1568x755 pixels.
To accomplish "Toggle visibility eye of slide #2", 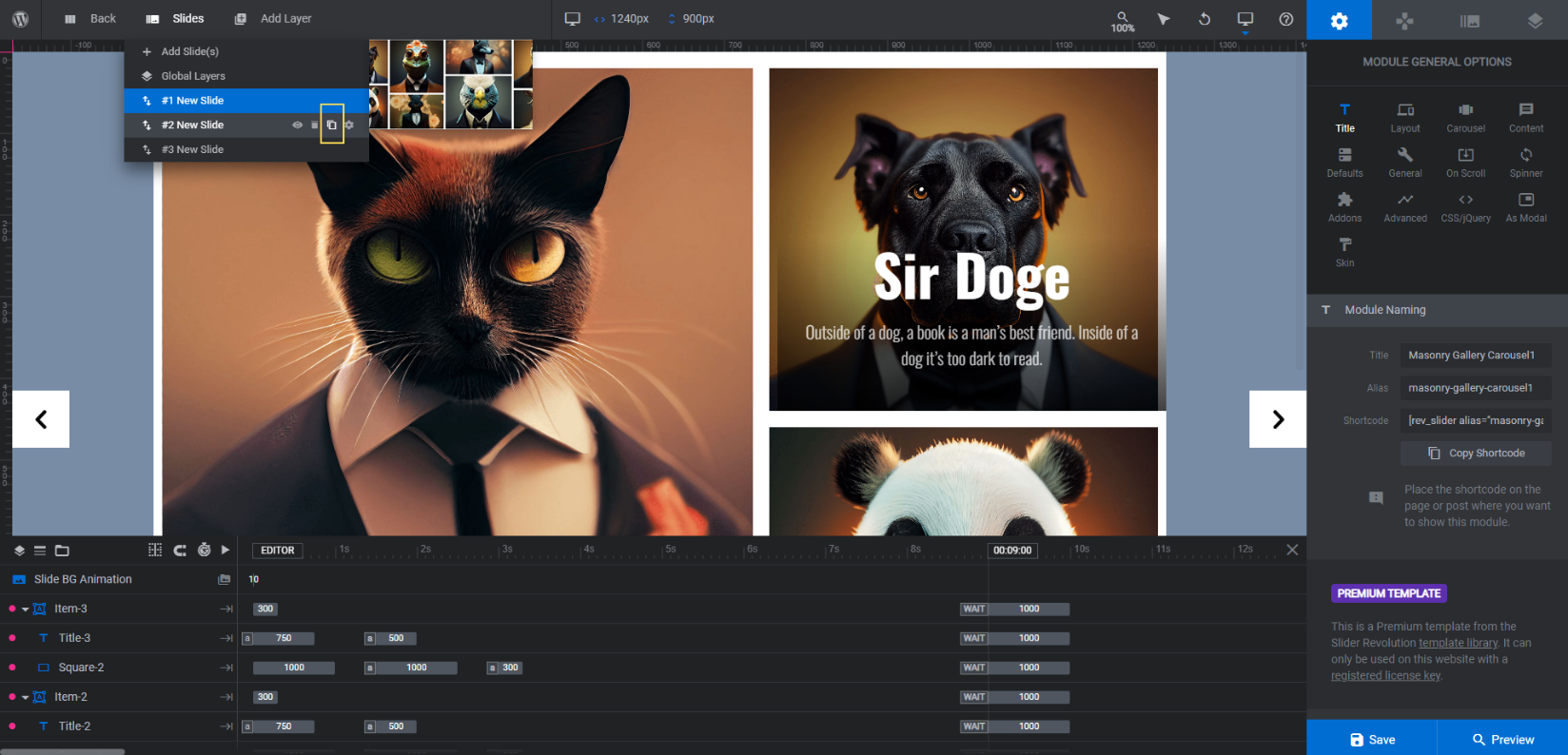I will [297, 125].
